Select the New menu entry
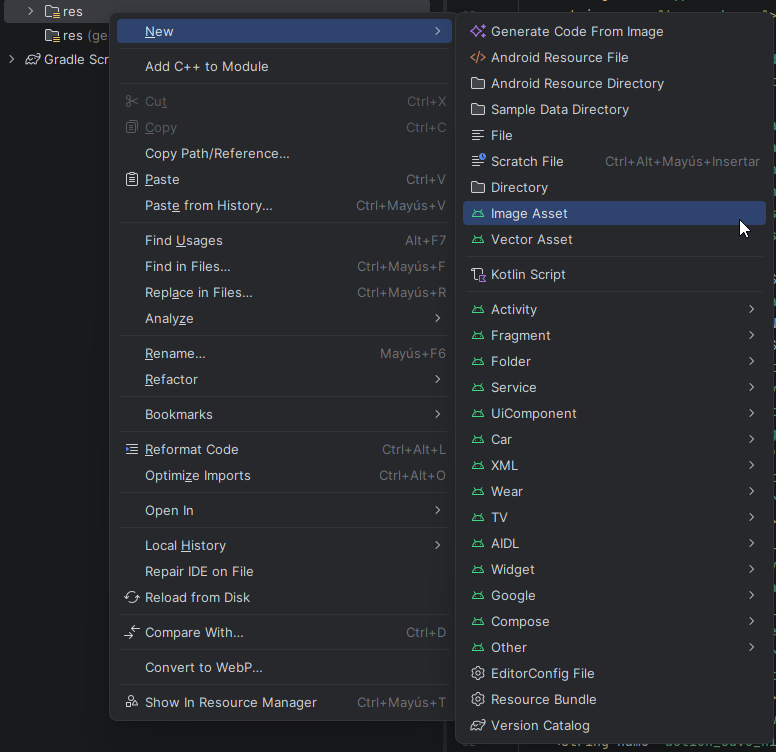 click(285, 31)
